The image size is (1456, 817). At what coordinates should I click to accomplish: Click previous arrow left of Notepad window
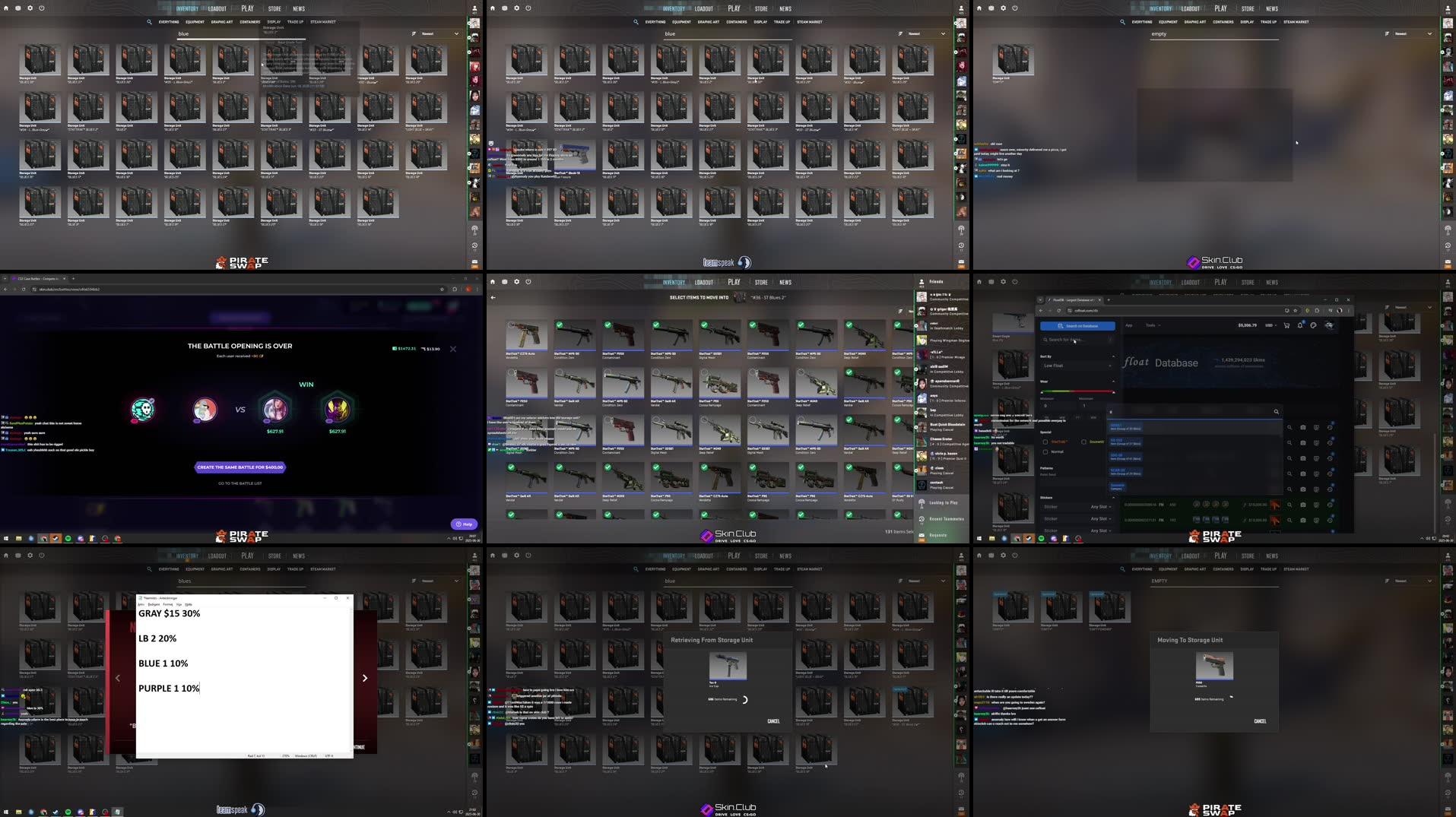pos(118,678)
